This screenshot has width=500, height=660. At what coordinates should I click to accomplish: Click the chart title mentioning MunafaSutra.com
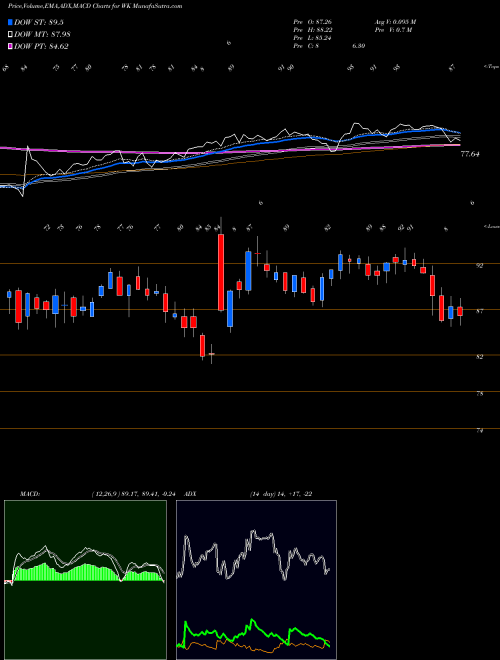(95, 7)
